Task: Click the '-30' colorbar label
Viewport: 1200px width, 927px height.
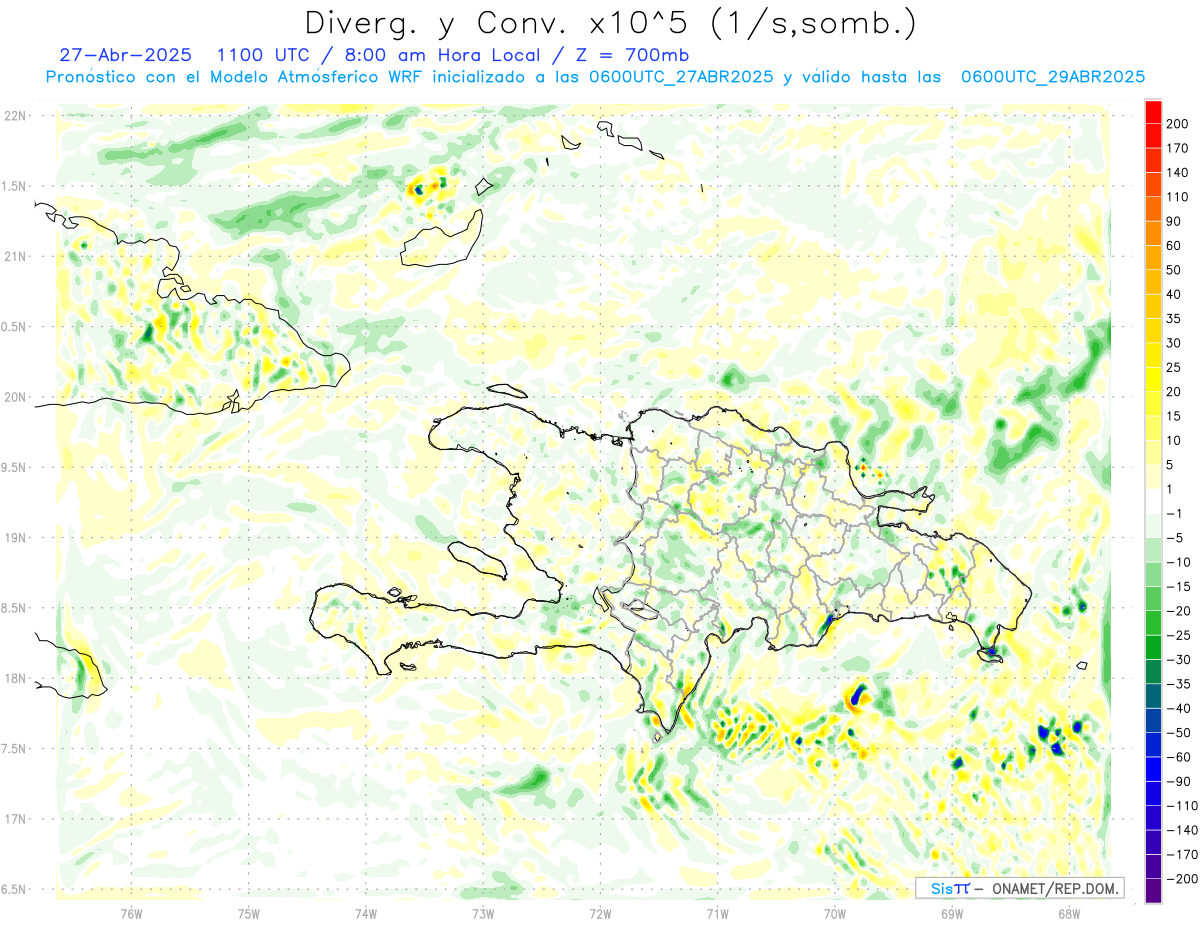Action: point(1177,660)
